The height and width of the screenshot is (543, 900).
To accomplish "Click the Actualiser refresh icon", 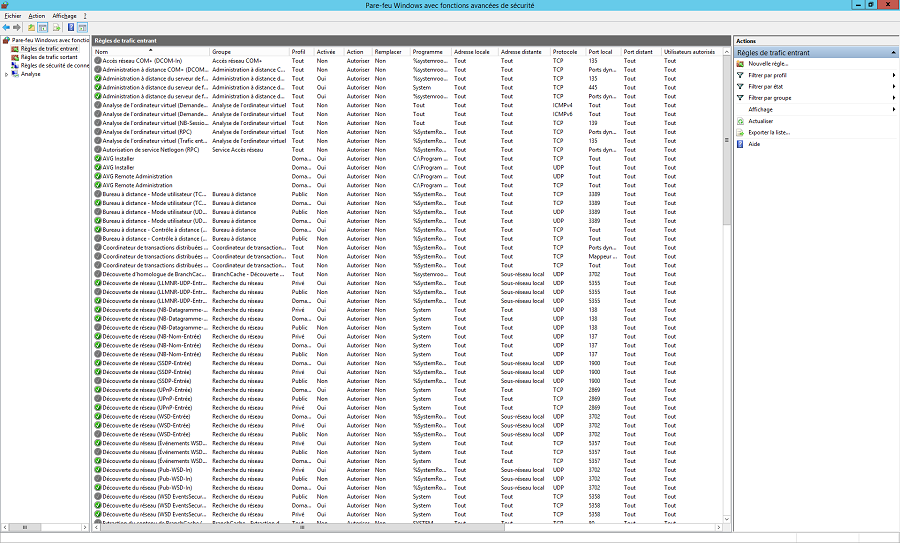I will point(740,121).
